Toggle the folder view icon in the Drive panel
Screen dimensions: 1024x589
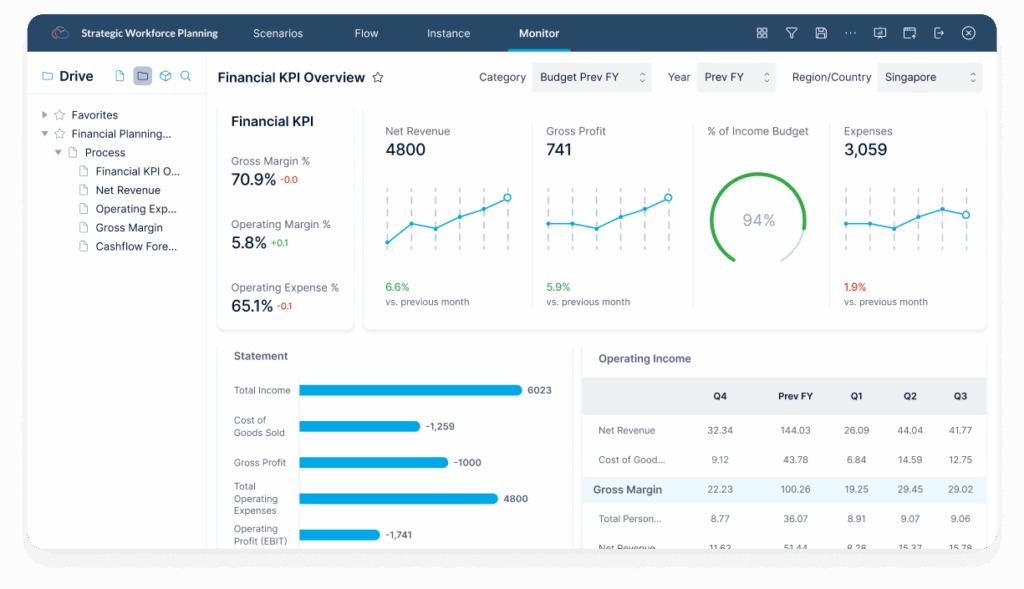143,76
